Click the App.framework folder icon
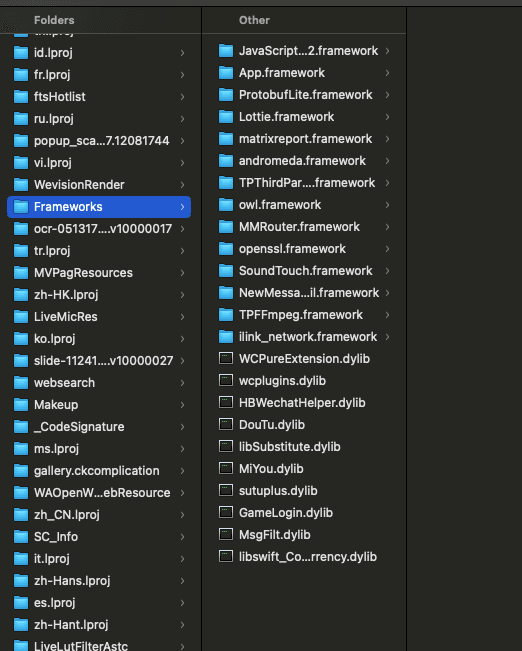Viewport: 522px width, 651px height. [x=226, y=73]
